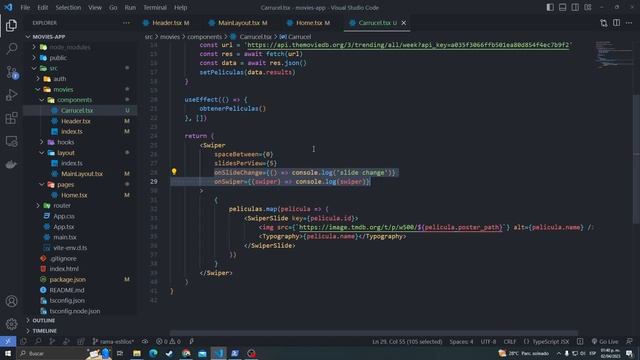Click Ln 29, Col 55 cursor position
640x360 pixels.
coord(407,341)
